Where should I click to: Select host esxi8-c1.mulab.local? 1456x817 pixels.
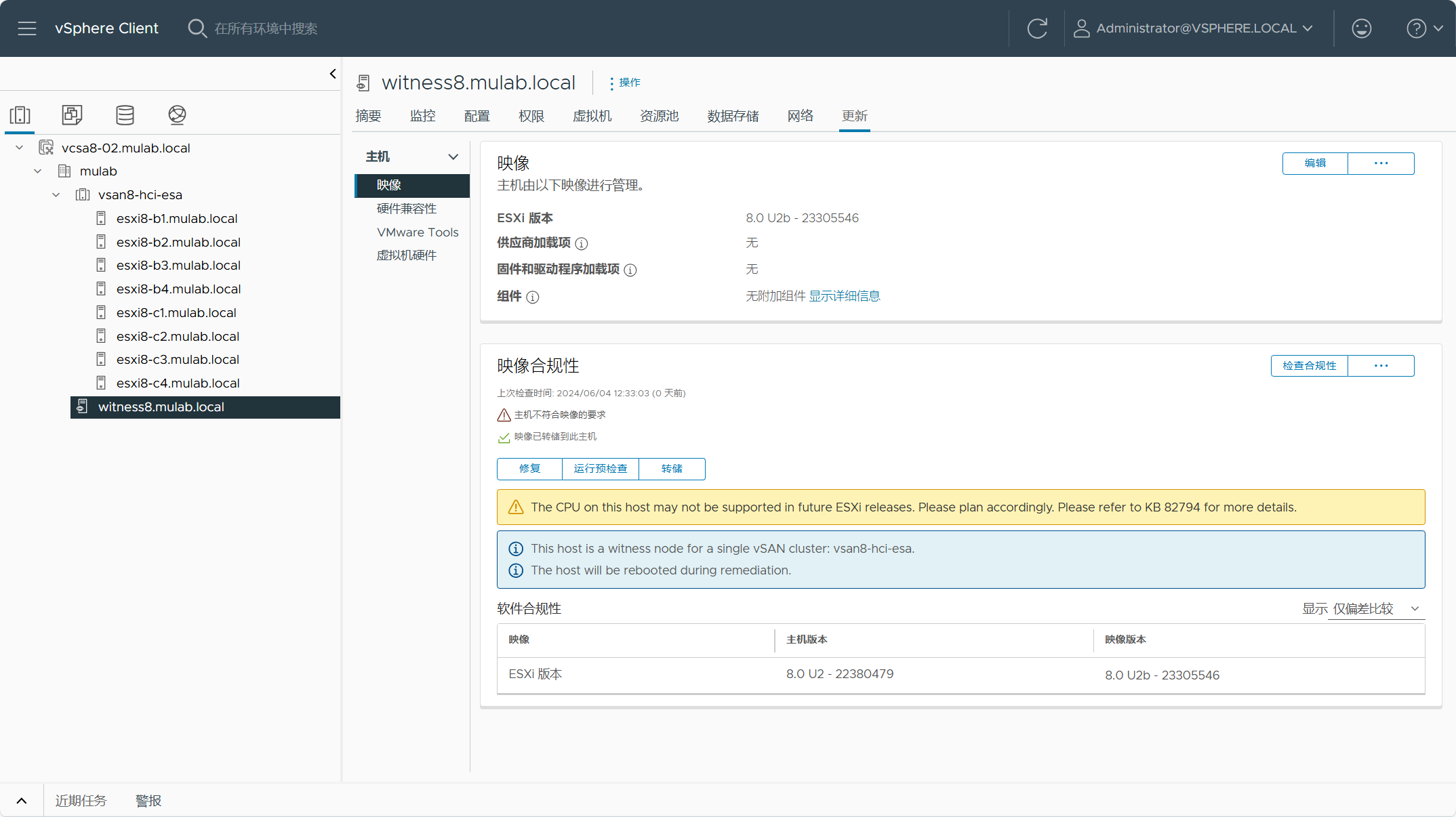176,313
